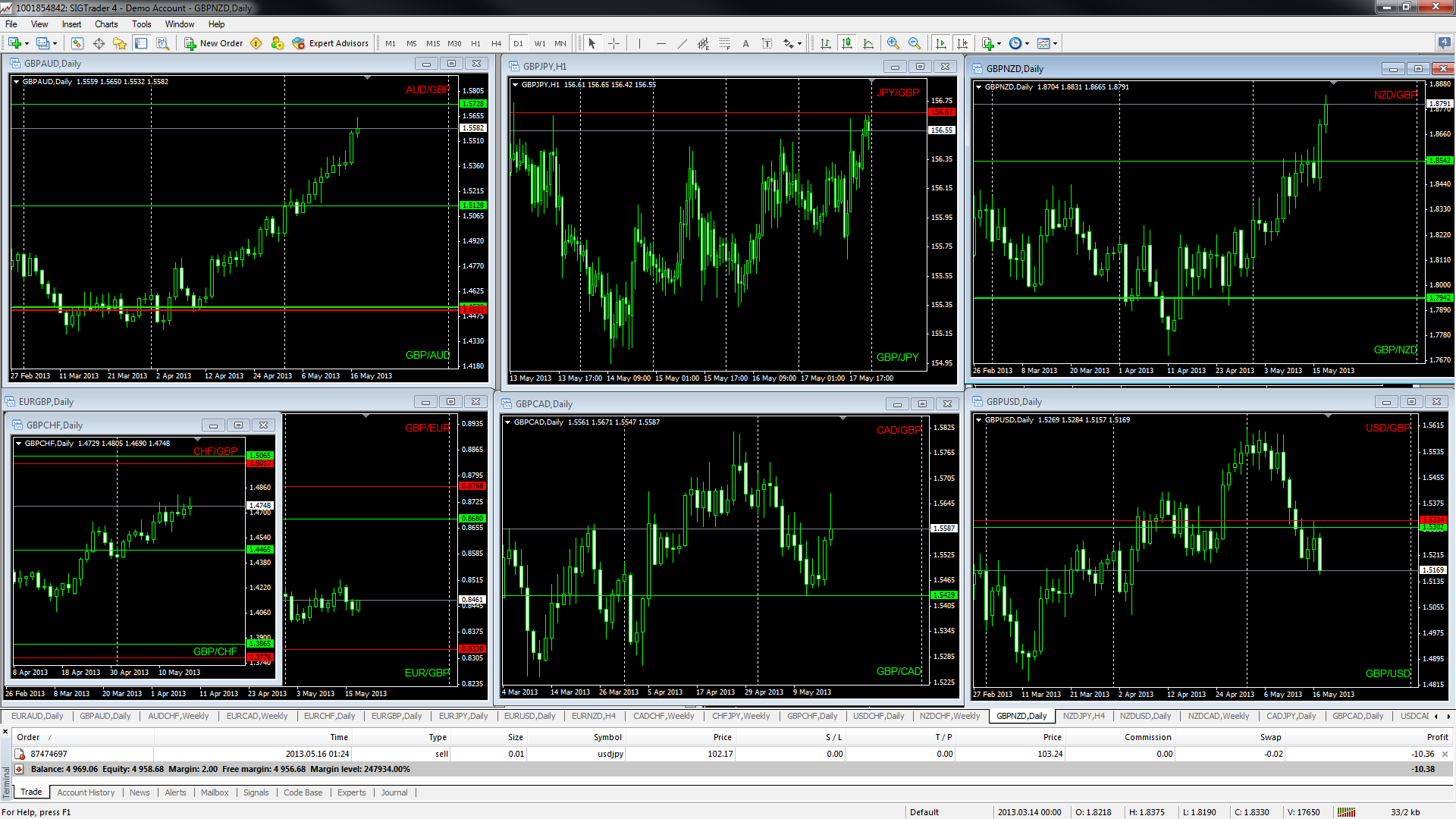The height and width of the screenshot is (819, 1456).
Task: Click red price level line on GBPJPY chart
Action: point(682,113)
